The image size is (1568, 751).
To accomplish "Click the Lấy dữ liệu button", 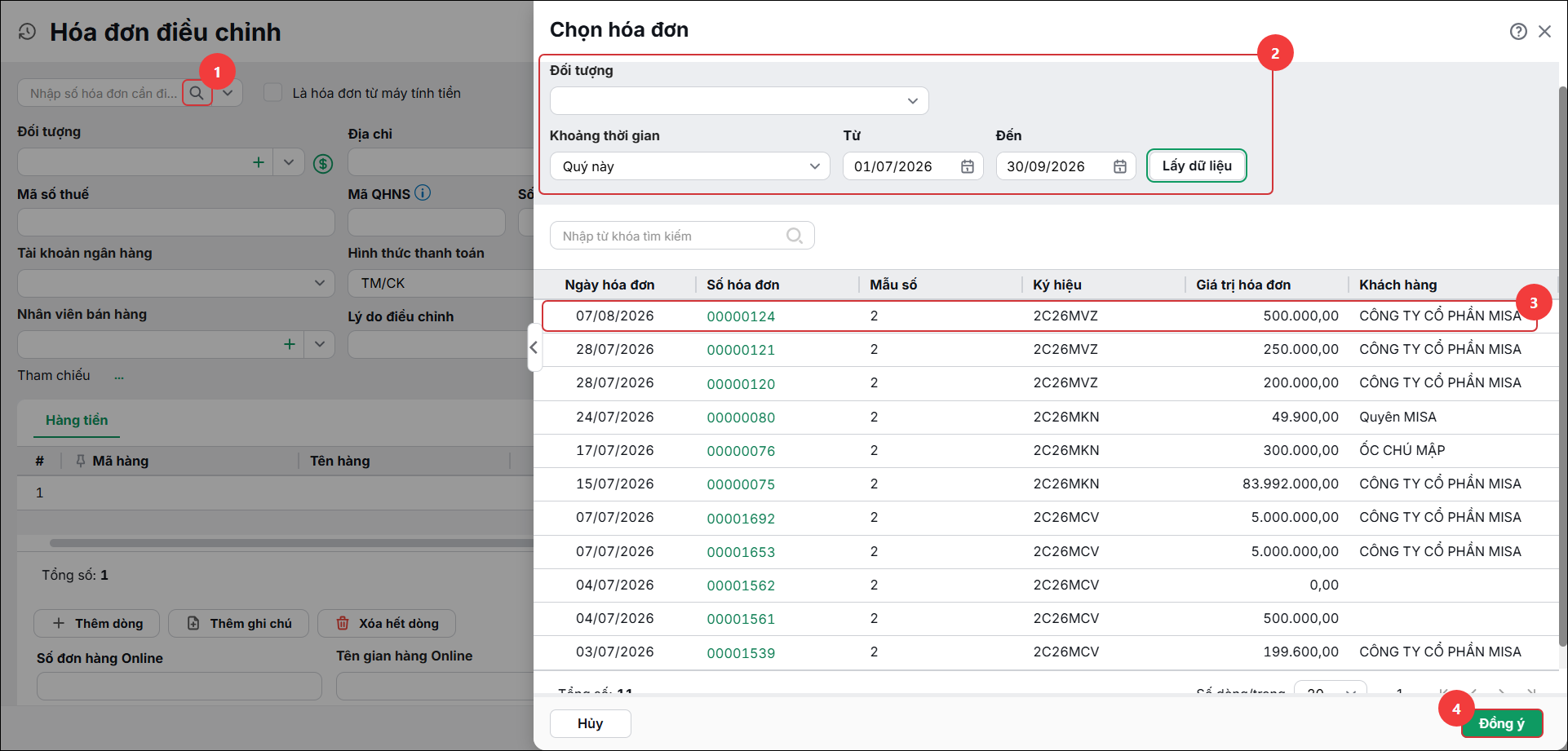I will pyautogui.click(x=1197, y=166).
